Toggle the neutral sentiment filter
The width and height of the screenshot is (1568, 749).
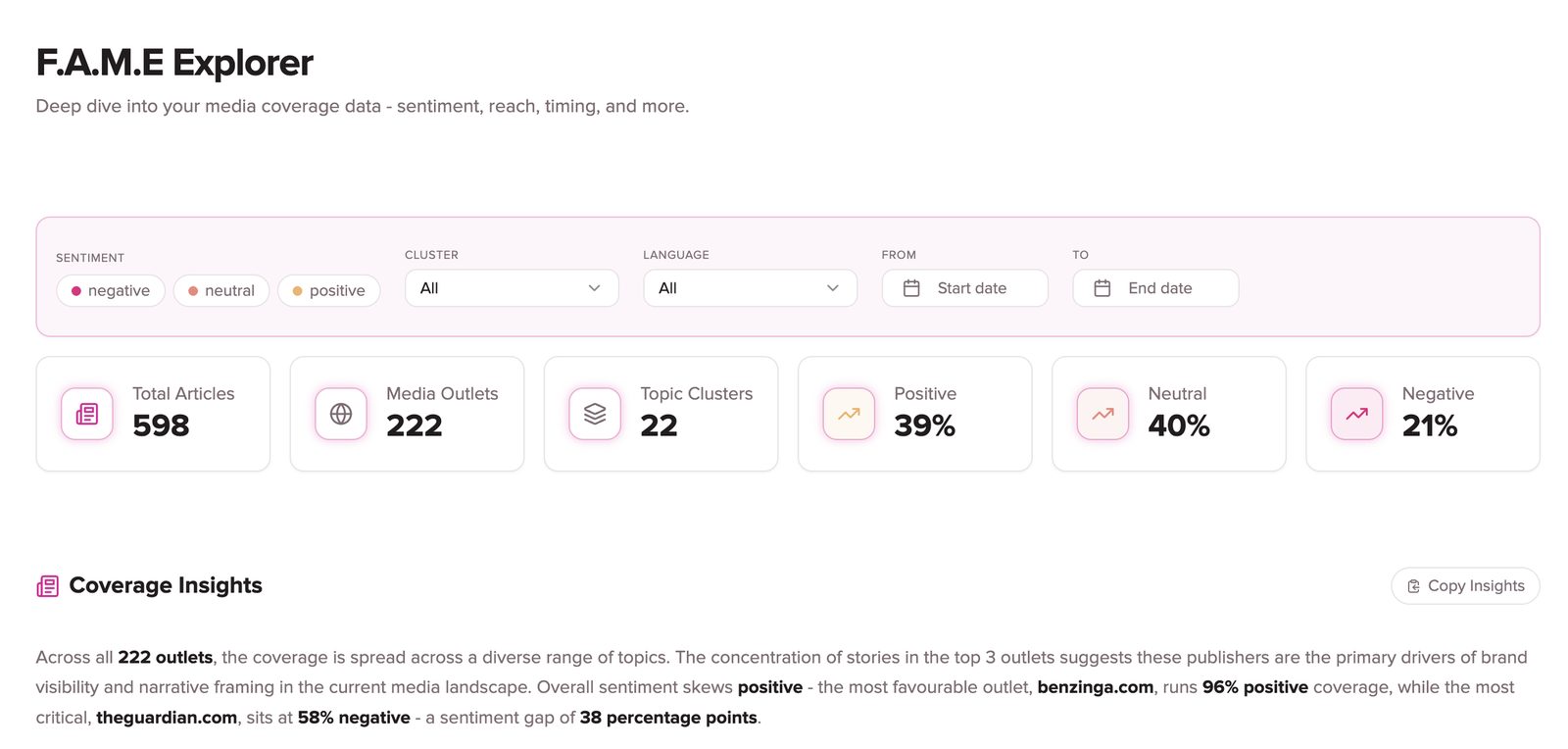click(x=221, y=290)
